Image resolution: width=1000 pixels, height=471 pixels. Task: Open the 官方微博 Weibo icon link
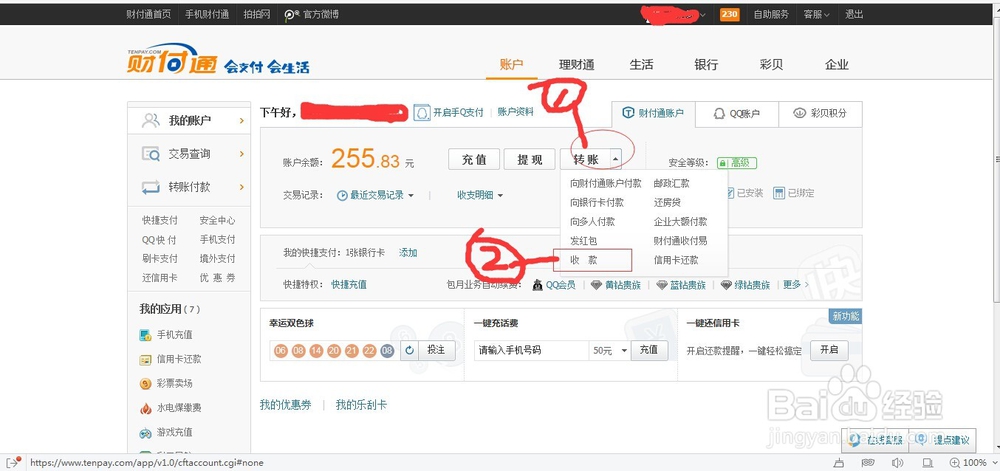pos(292,15)
